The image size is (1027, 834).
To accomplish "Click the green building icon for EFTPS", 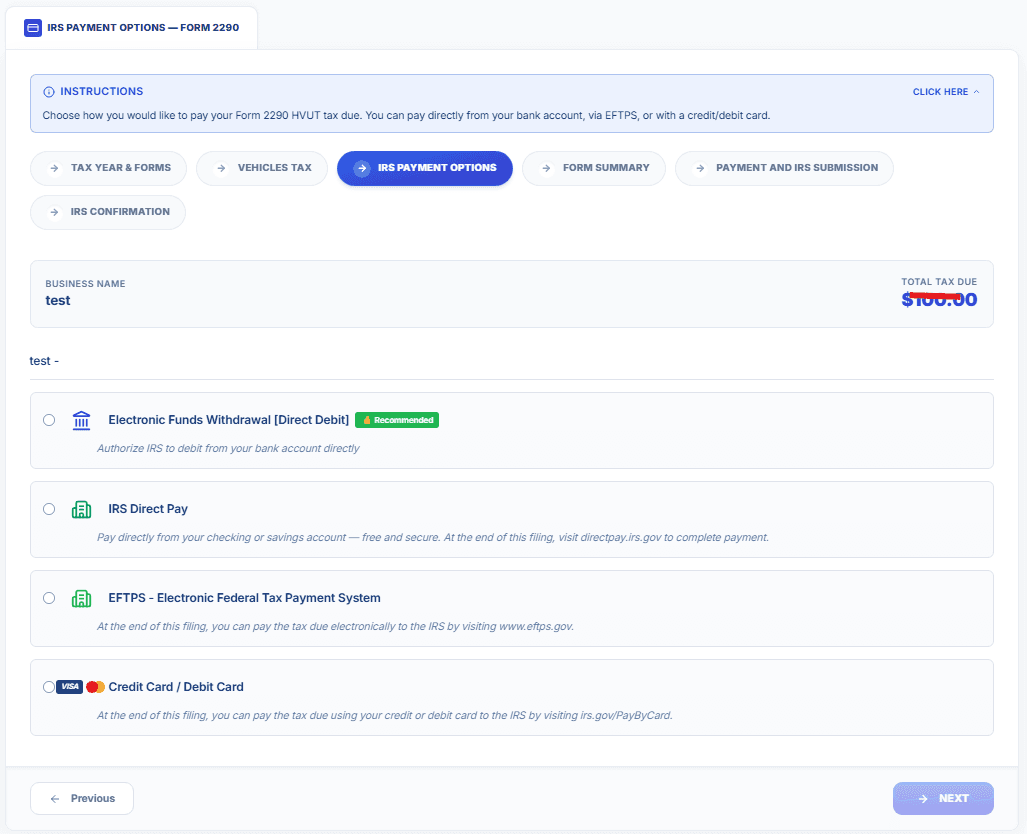I will [81, 598].
